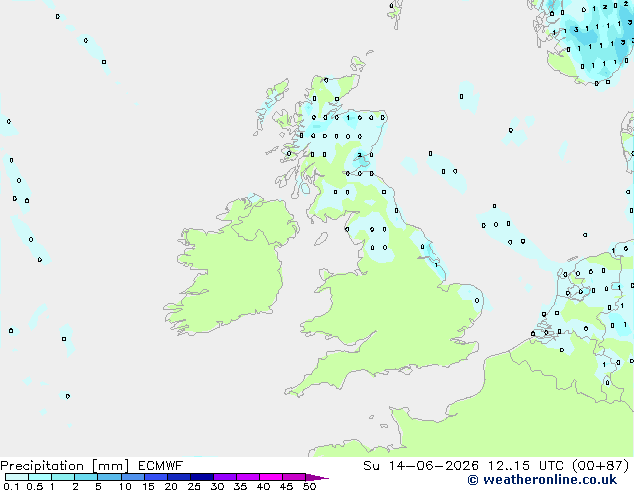Click the Precipitation [mm] legend title

tap(64, 466)
